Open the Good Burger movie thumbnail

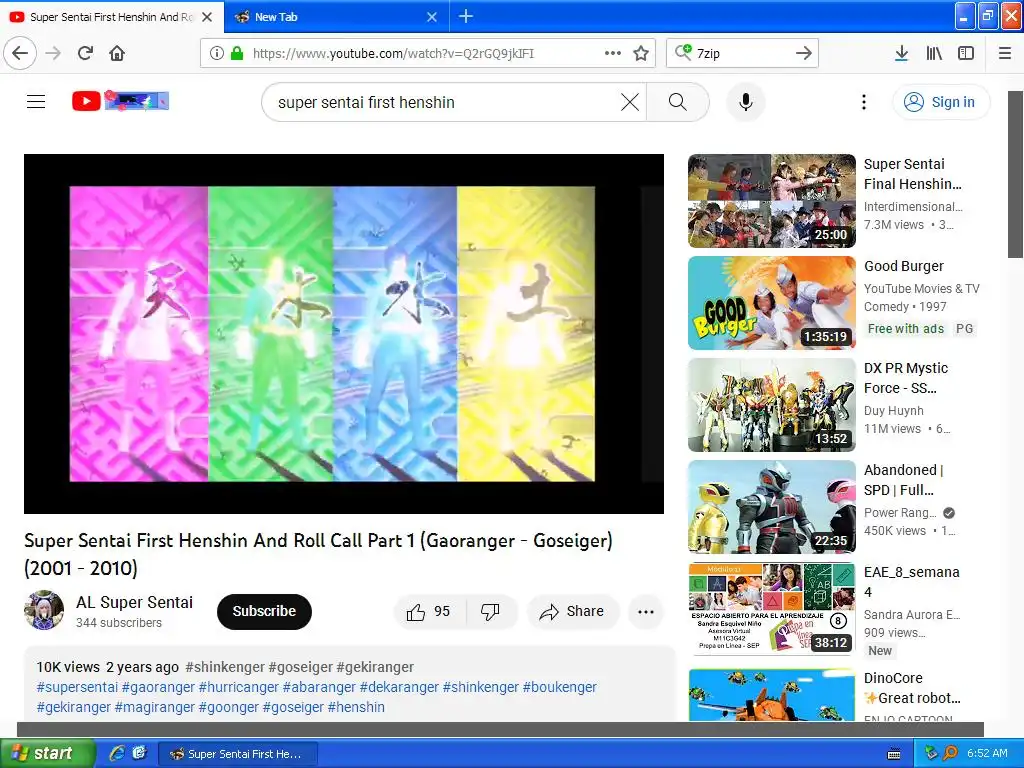(772, 303)
